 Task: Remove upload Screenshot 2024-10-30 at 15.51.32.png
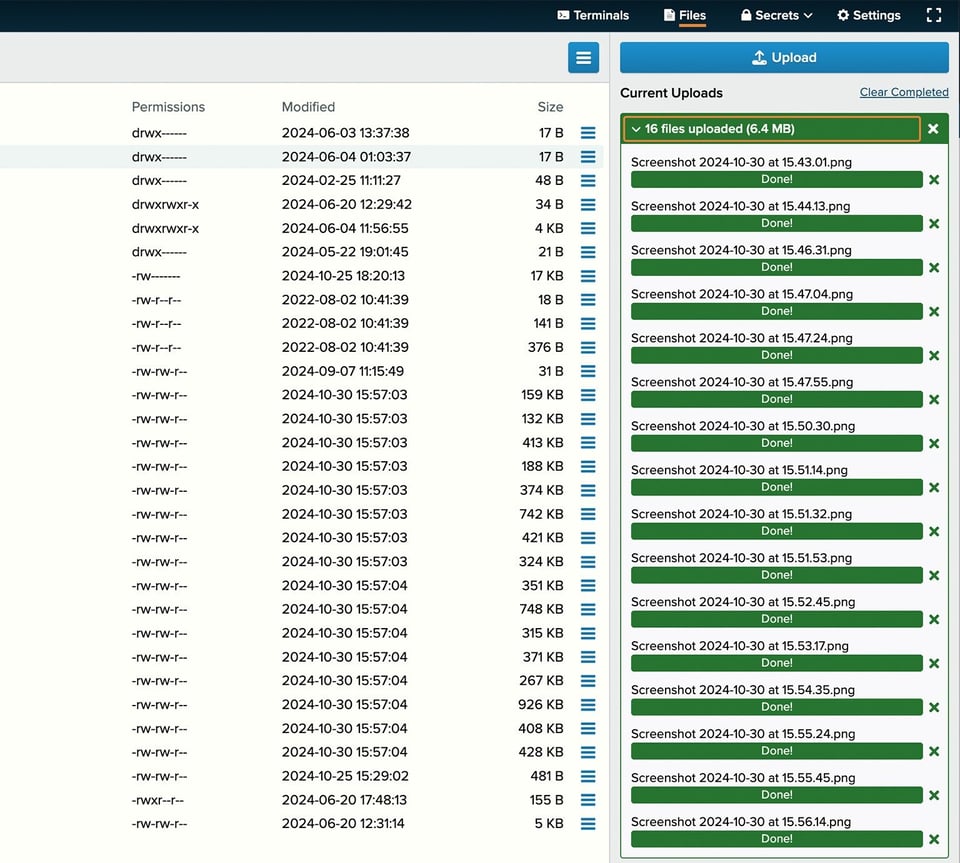coord(934,531)
